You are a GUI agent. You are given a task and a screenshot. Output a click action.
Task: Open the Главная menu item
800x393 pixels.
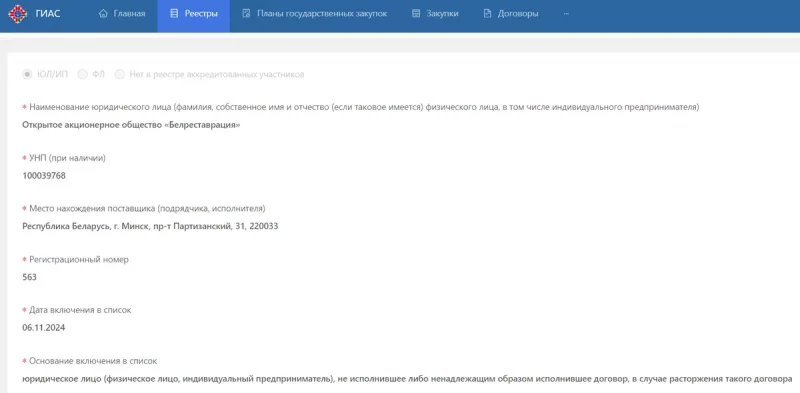(122, 14)
